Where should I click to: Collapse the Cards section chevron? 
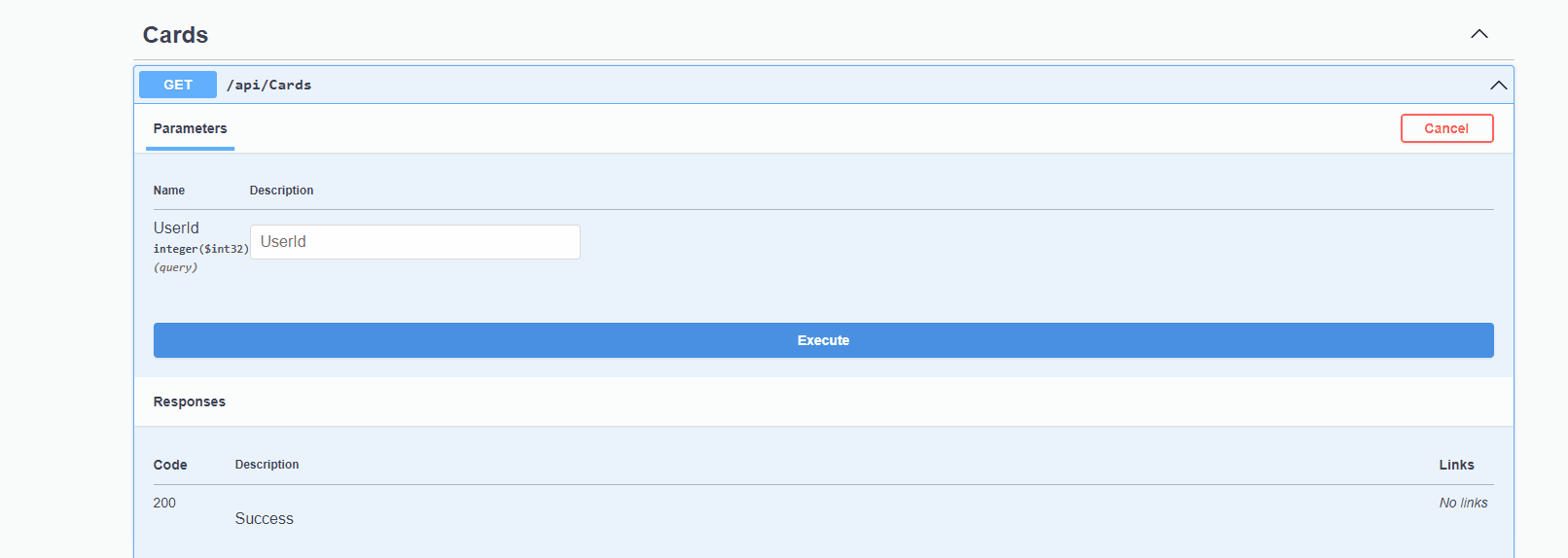pos(1479,34)
